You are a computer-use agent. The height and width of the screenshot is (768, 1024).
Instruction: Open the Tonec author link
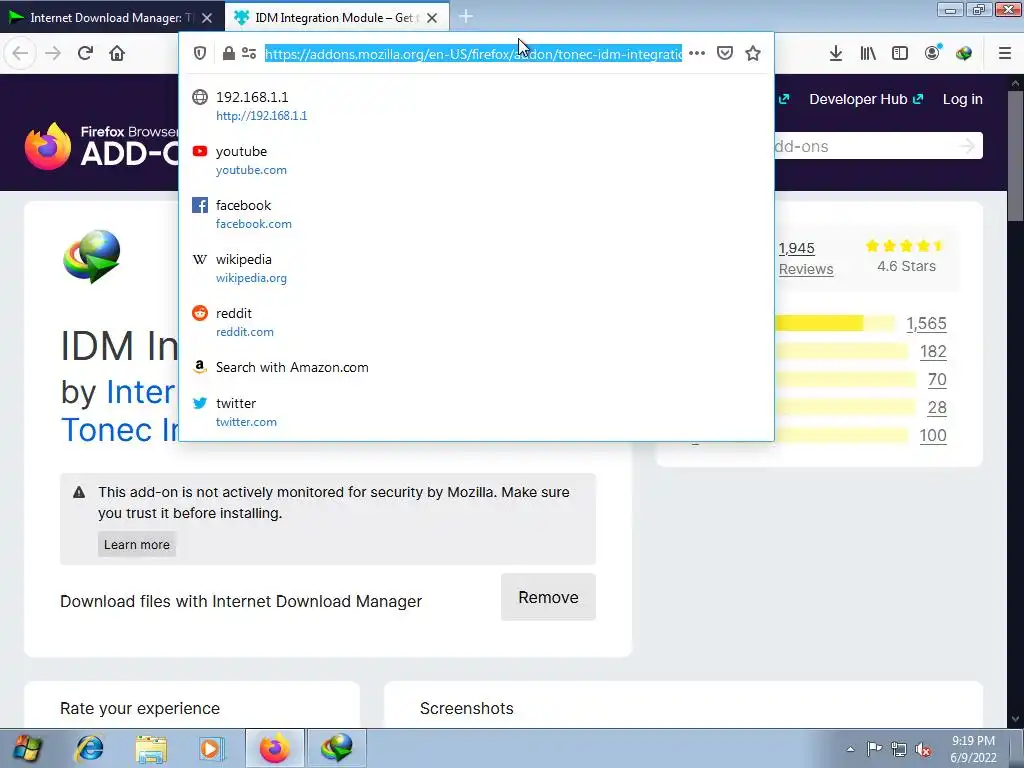pos(120,430)
